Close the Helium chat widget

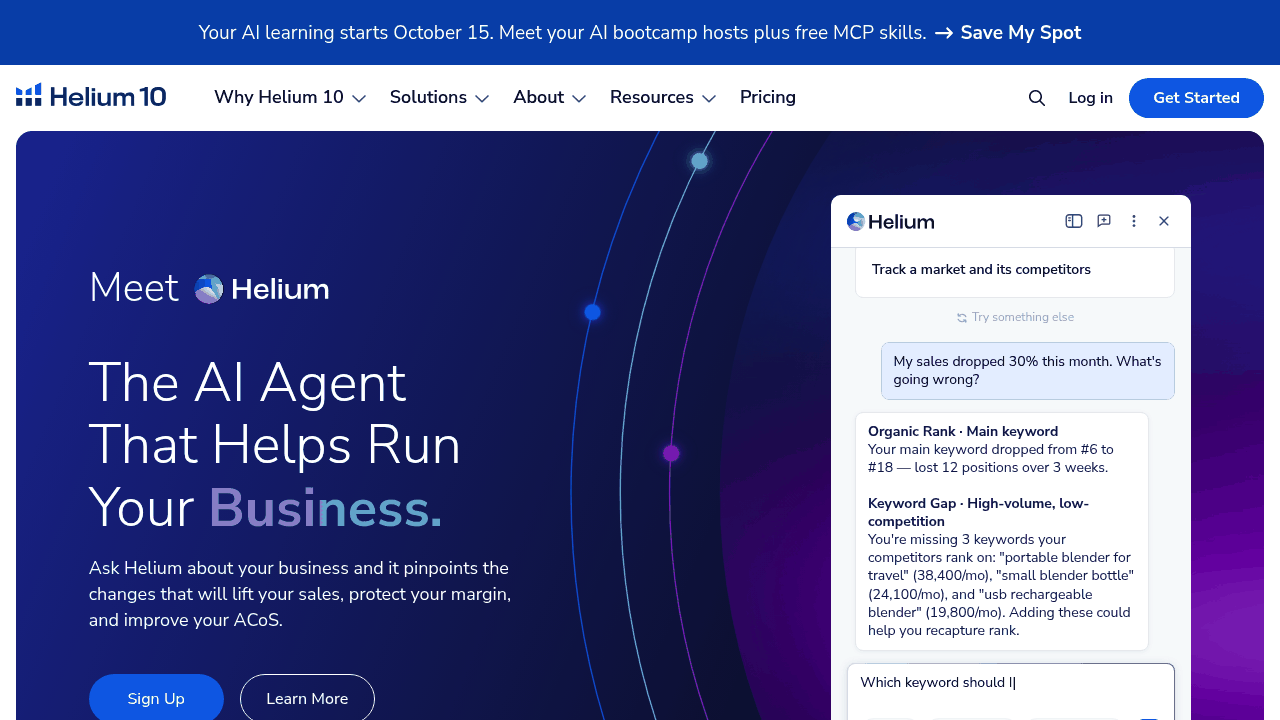(x=1164, y=221)
